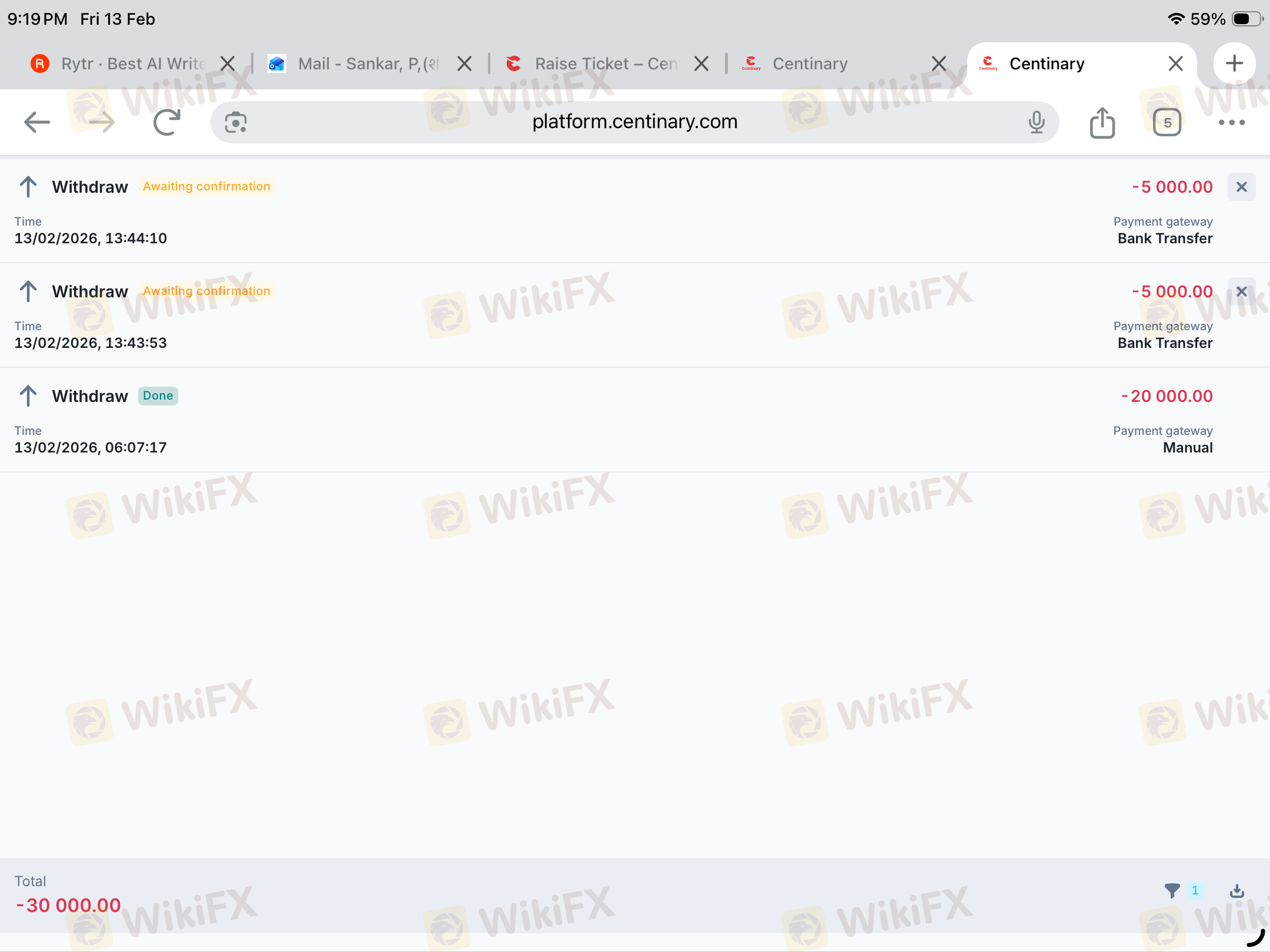Close the Raise Ticket tab
Image resolution: width=1270 pixels, height=952 pixels.
click(x=701, y=63)
